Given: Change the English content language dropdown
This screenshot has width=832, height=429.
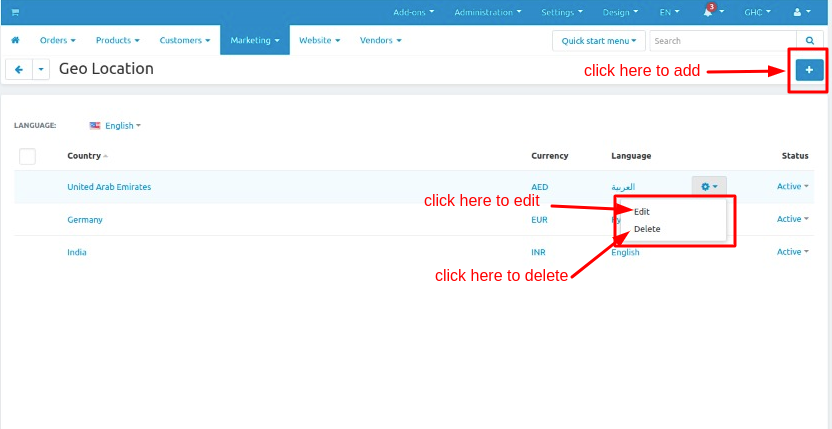Looking at the screenshot, I should coord(123,126).
